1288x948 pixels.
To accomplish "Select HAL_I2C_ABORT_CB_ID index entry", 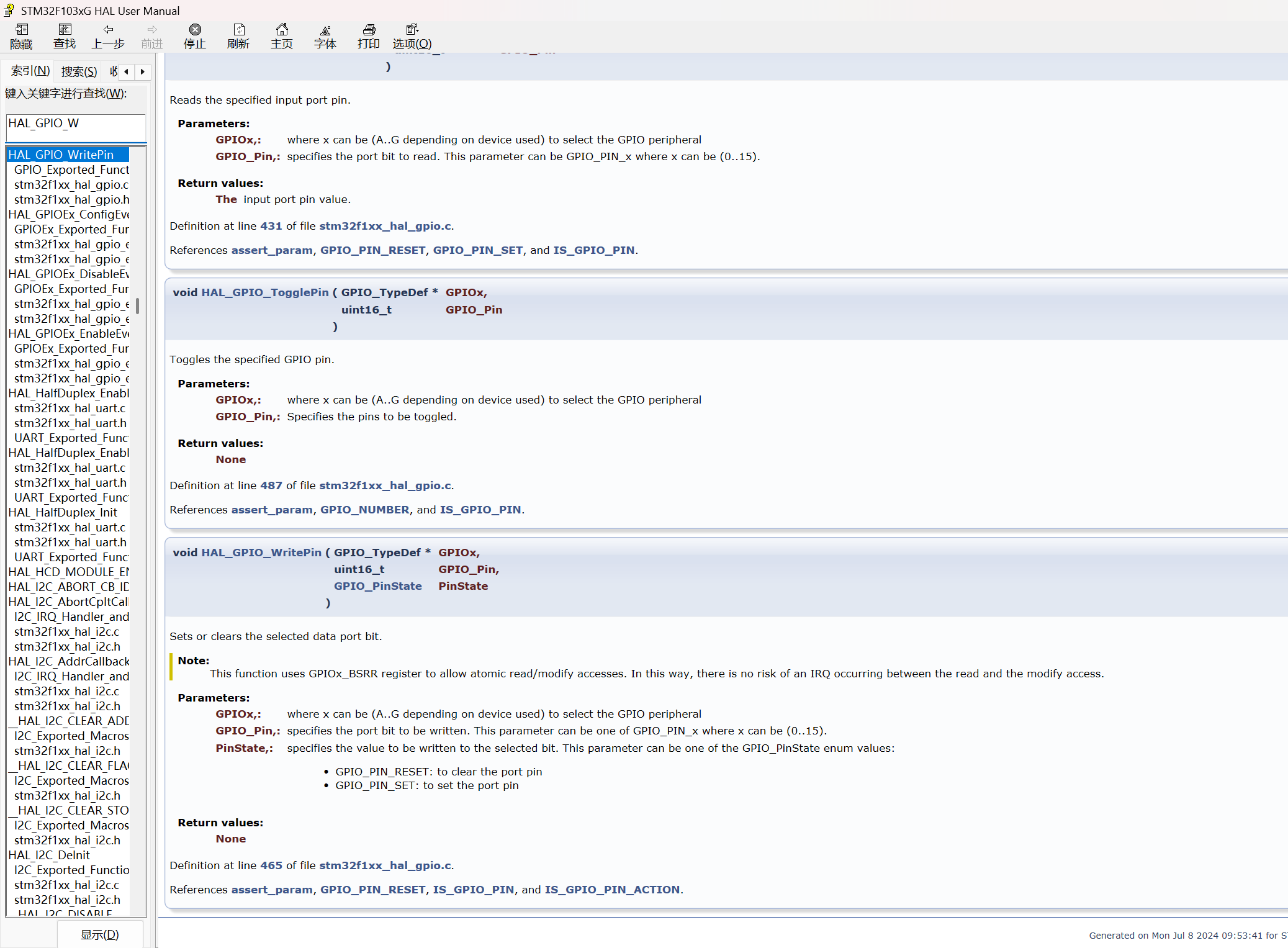I will pyautogui.click(x=69, y=587).
